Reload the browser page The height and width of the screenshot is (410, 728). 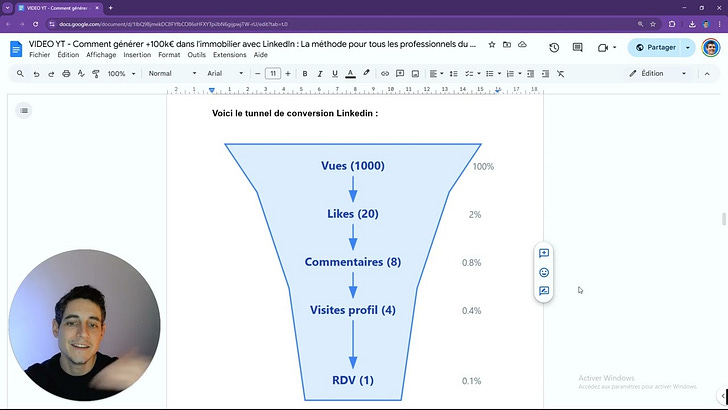click(x=35, y=24)
